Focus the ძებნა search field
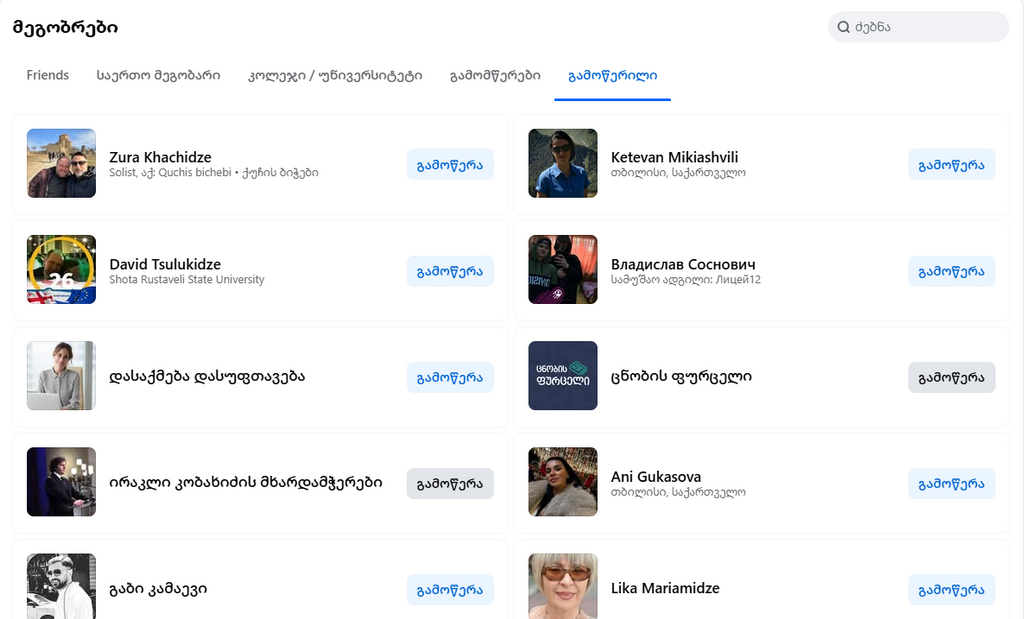The height and width of the screenshot is (619, 1024). [918, 27]
